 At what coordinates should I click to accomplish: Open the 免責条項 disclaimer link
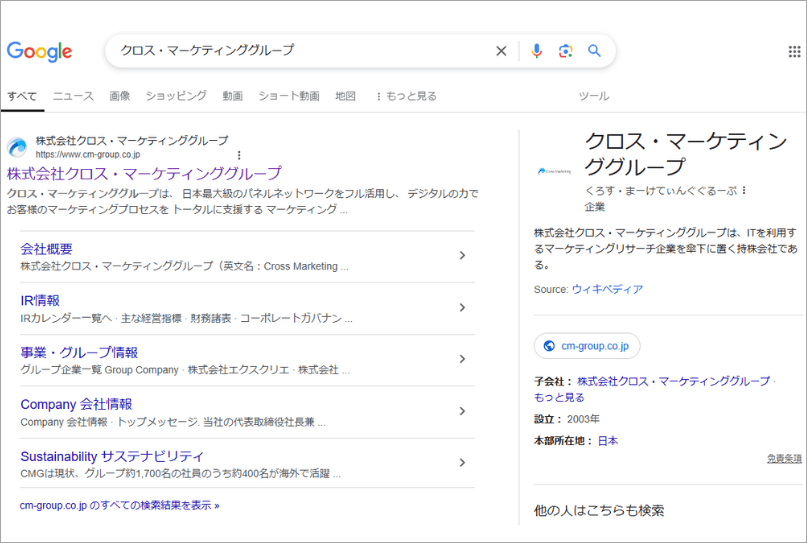click(x=784, y=459)
